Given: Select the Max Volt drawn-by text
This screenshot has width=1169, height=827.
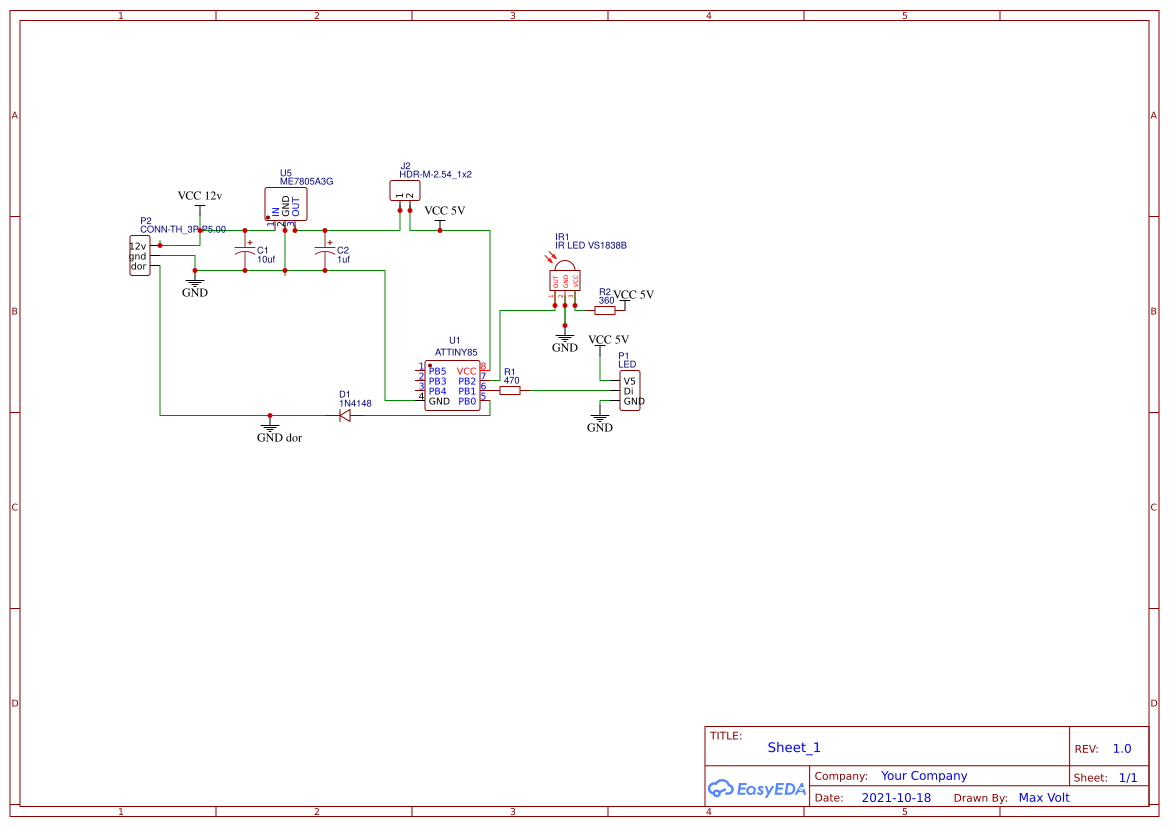Looking at the screenshot, I should click(x=1043, y=797).
